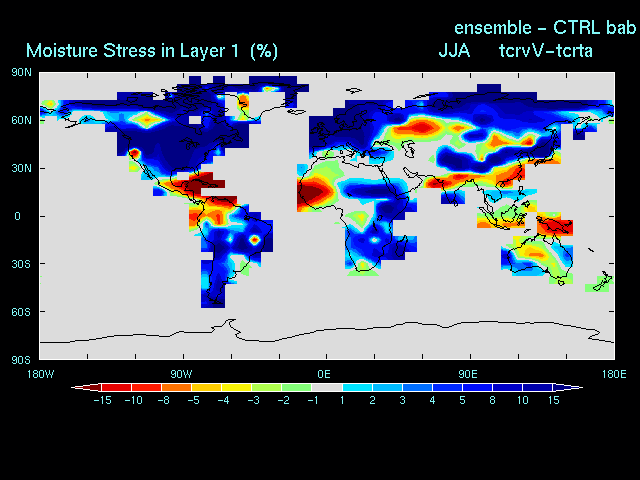Pick the dark blue right arrow of the colorbar
This screenshot has width=640, height=480.
click(568, 387)
